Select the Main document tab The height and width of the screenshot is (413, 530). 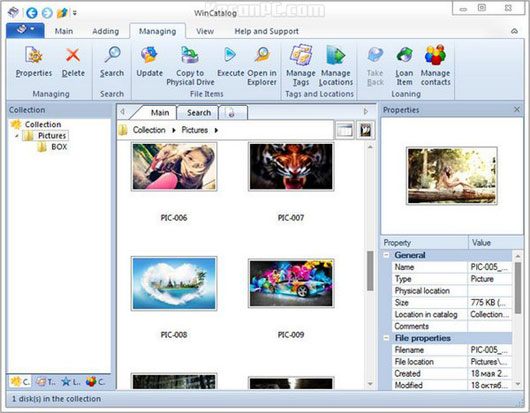(x=159, y=113)
